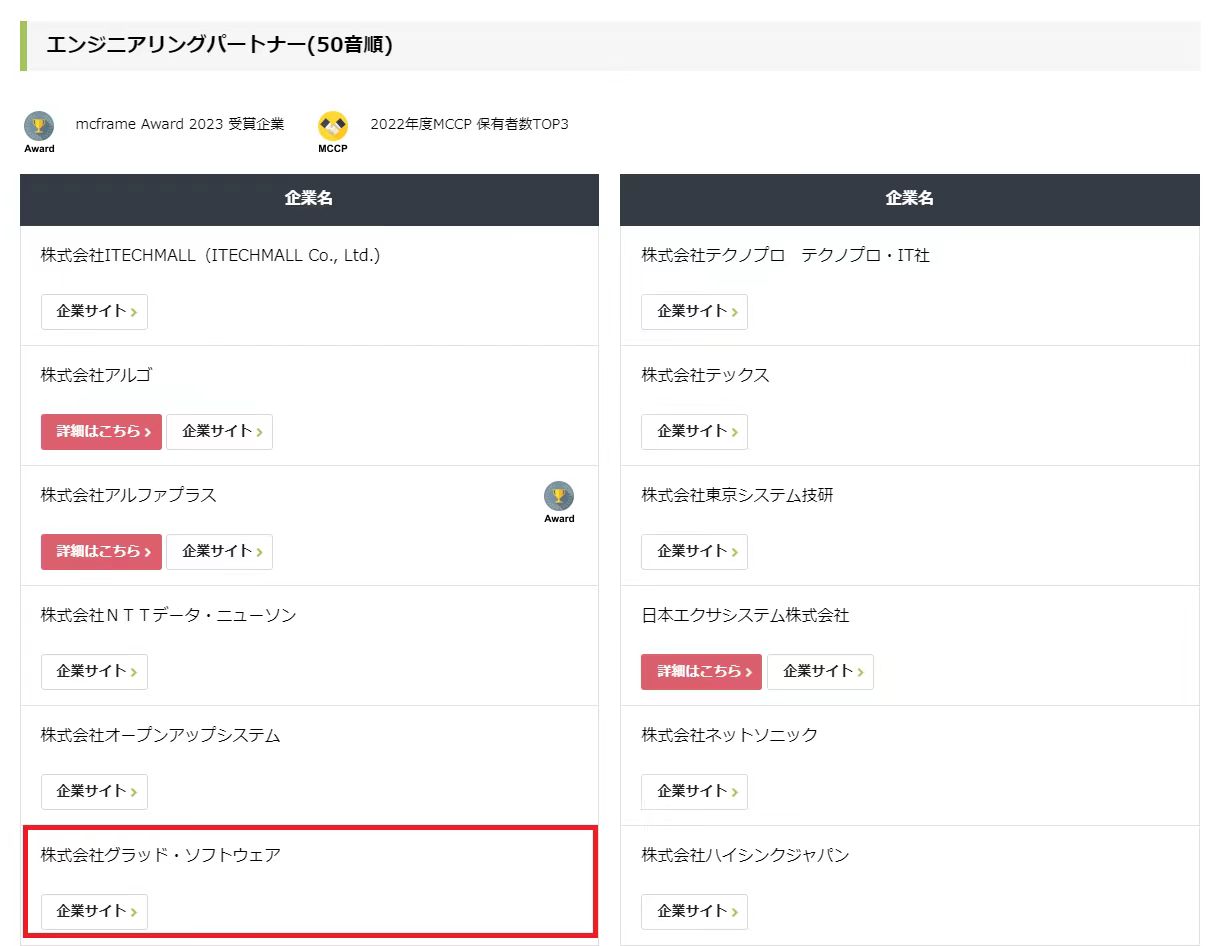This screenshot has width=1219, height=946.
Task: Click the MCCP handshake icon in the legend
Action: pyautogui.click(x=333, y=126)
